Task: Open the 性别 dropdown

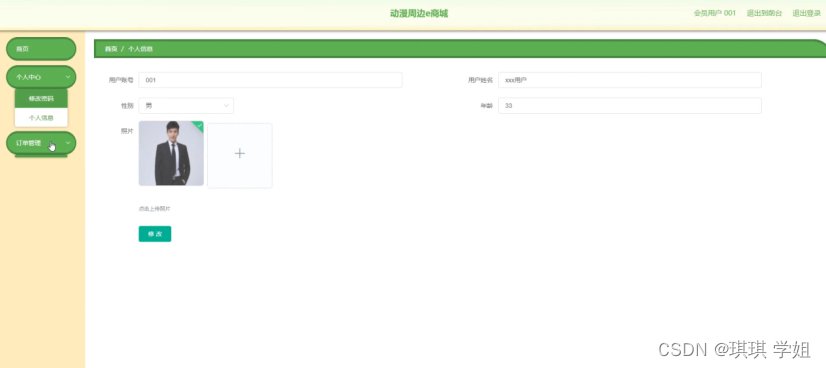Action: [186, 105]
